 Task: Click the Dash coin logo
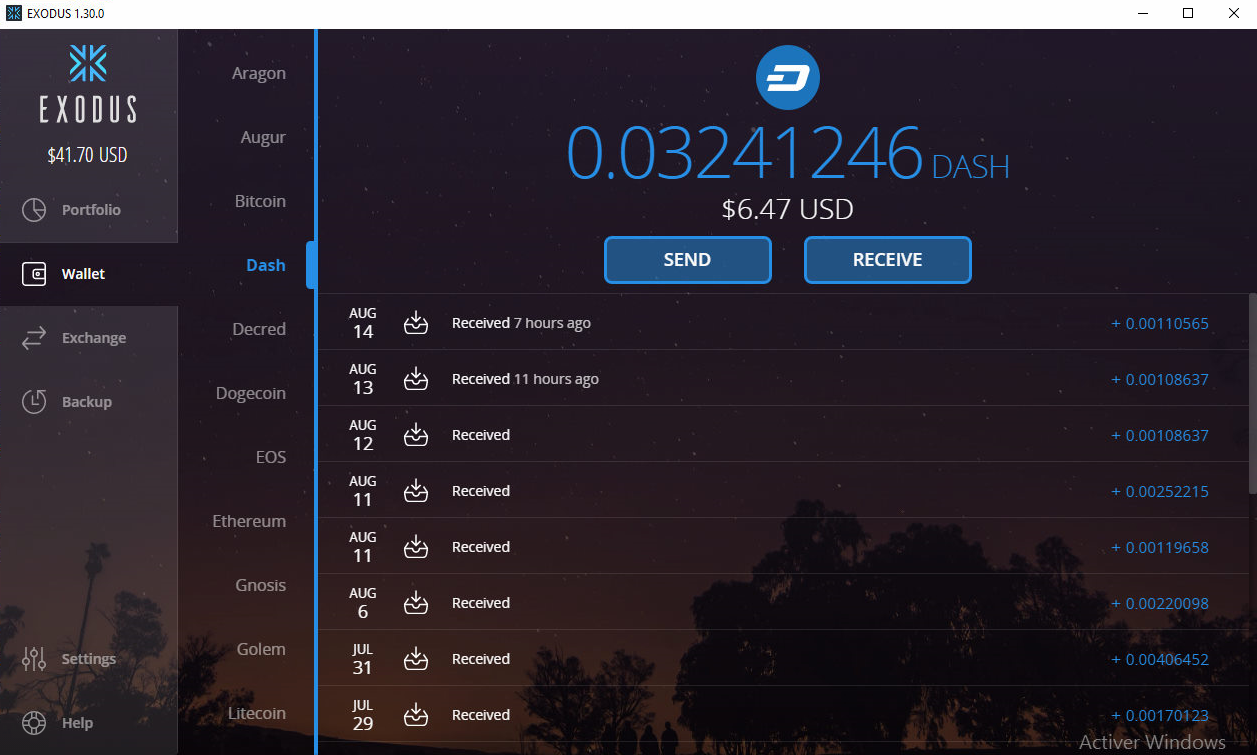787,77
